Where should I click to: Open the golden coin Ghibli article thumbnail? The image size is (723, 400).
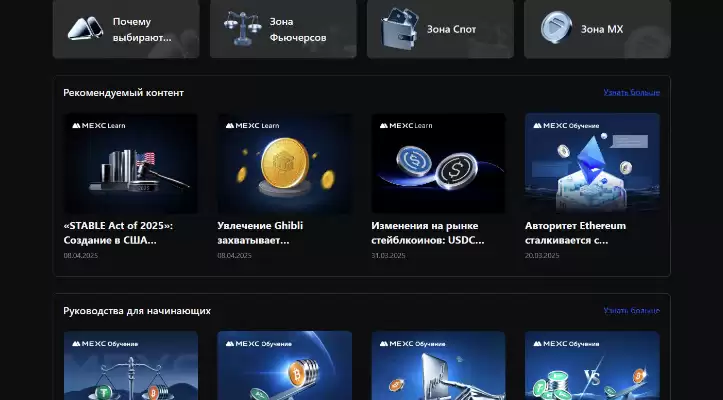click(x=284, y=163)
